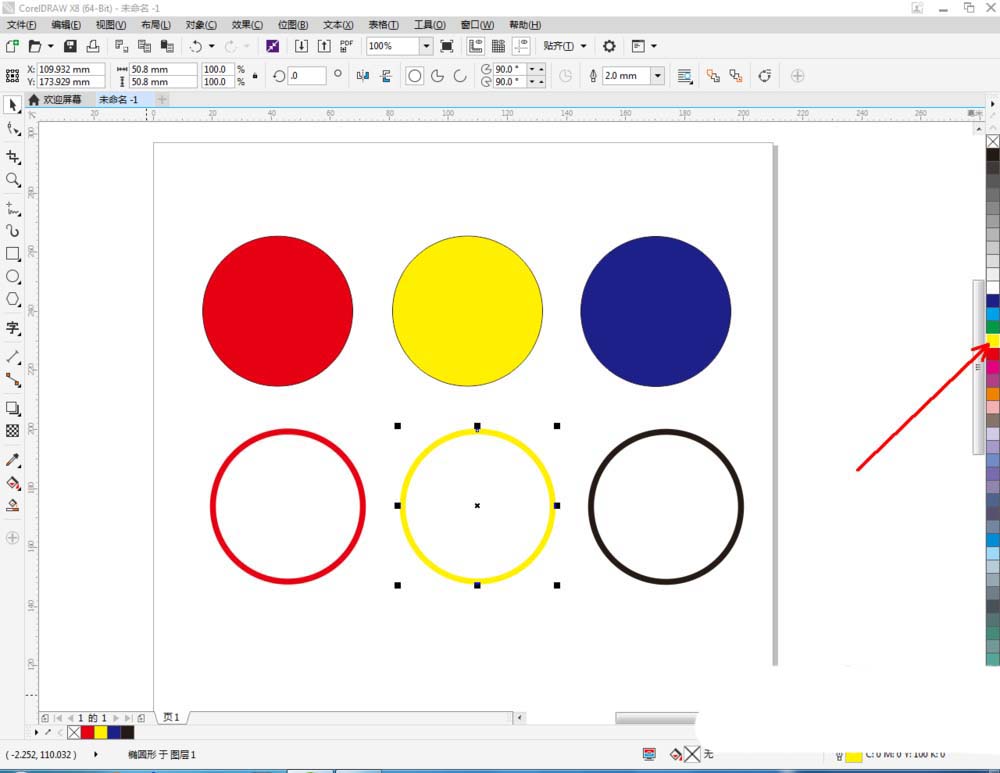Select the Text tool
Screen dimensions: 1000x773
[x=13, y=328]
